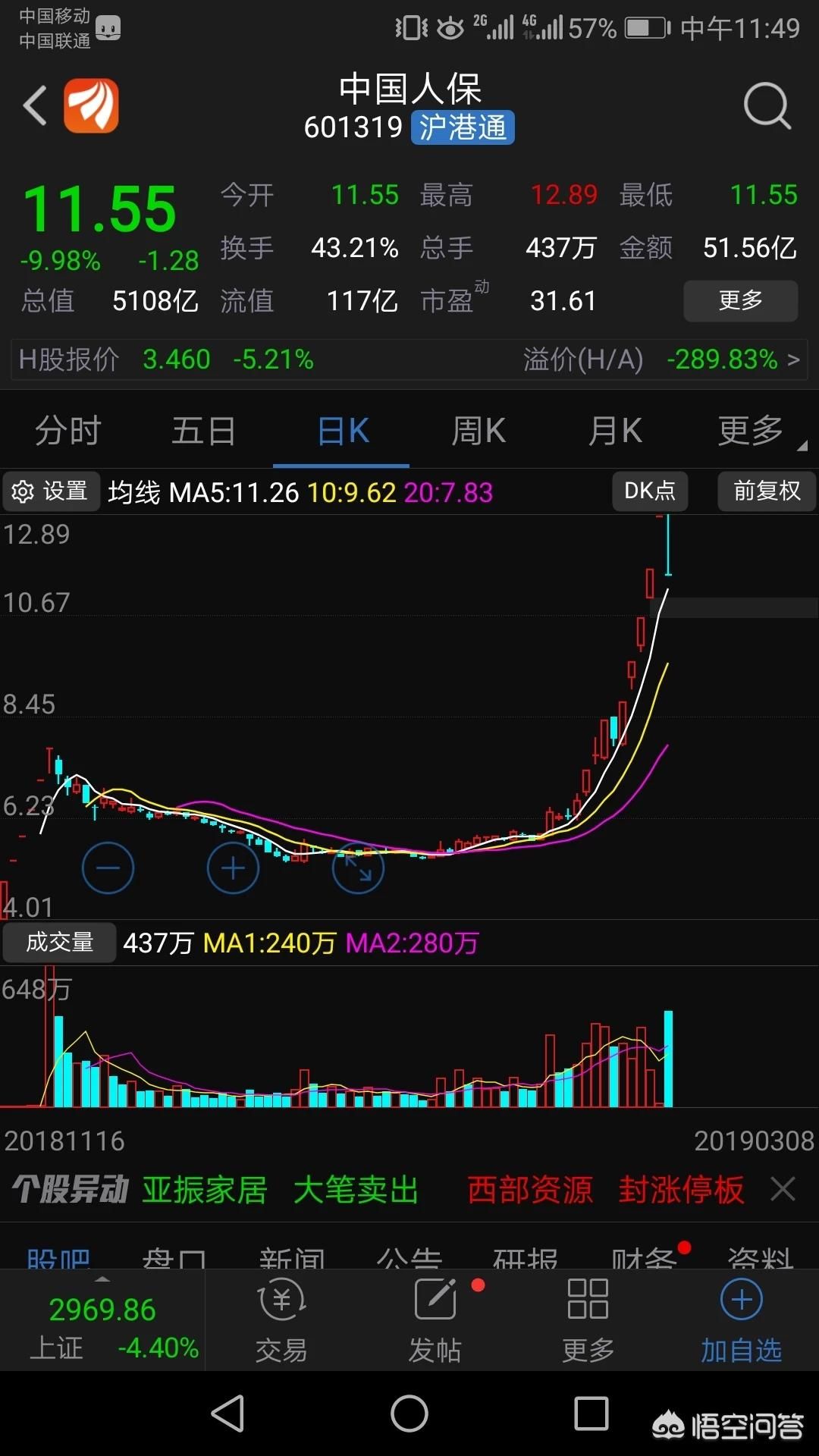Tap 更多 button in quote details
Viewport: 819px width, 1456px height.
tap(741, 300)
